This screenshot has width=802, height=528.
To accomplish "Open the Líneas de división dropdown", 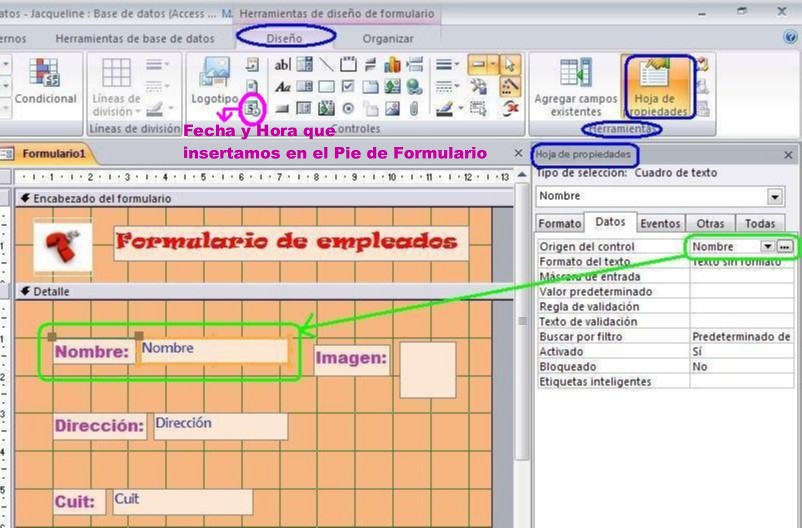I will click(116, 87).
